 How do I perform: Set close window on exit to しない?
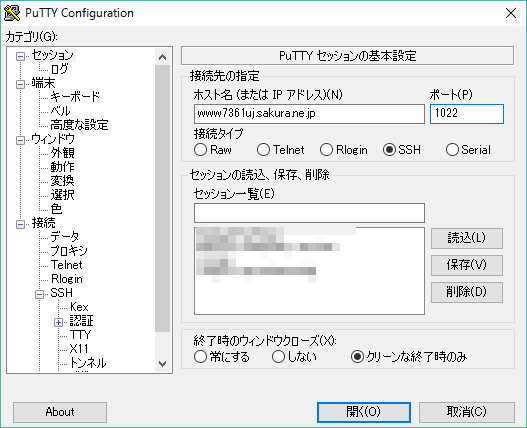294,357
